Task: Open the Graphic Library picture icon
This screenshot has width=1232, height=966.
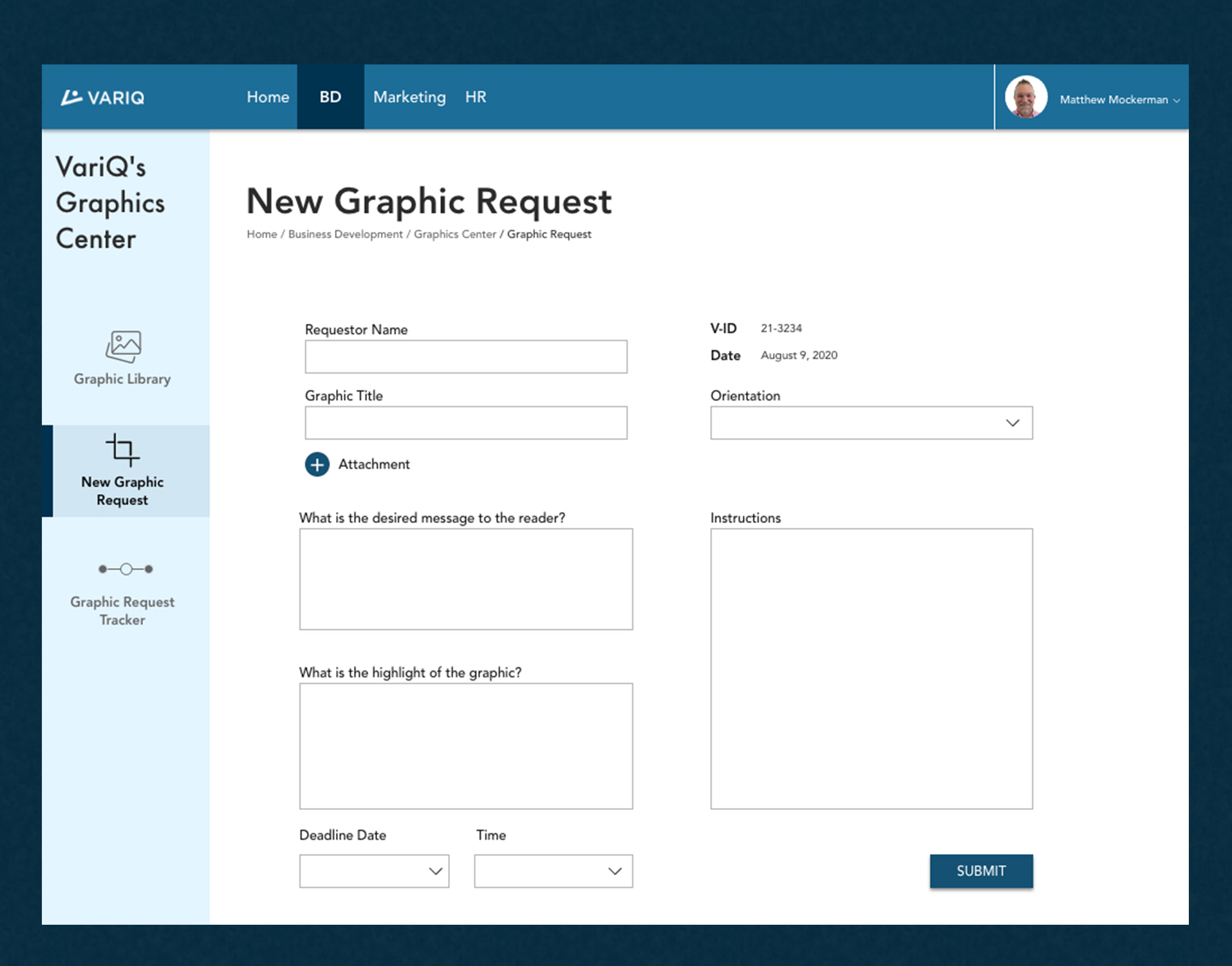Action: [123, 346]
